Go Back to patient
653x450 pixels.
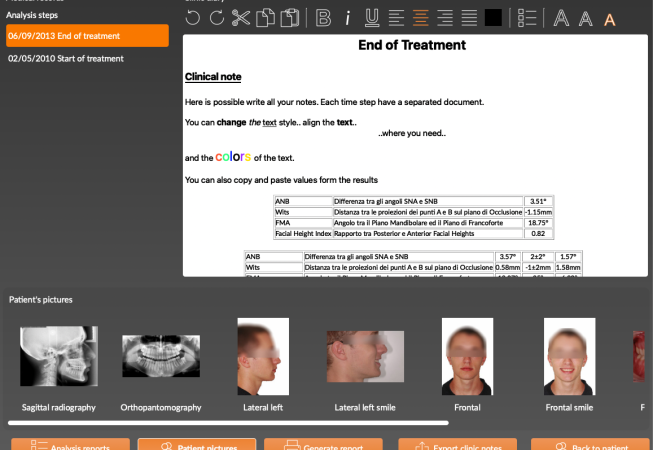tap(590, 445)
